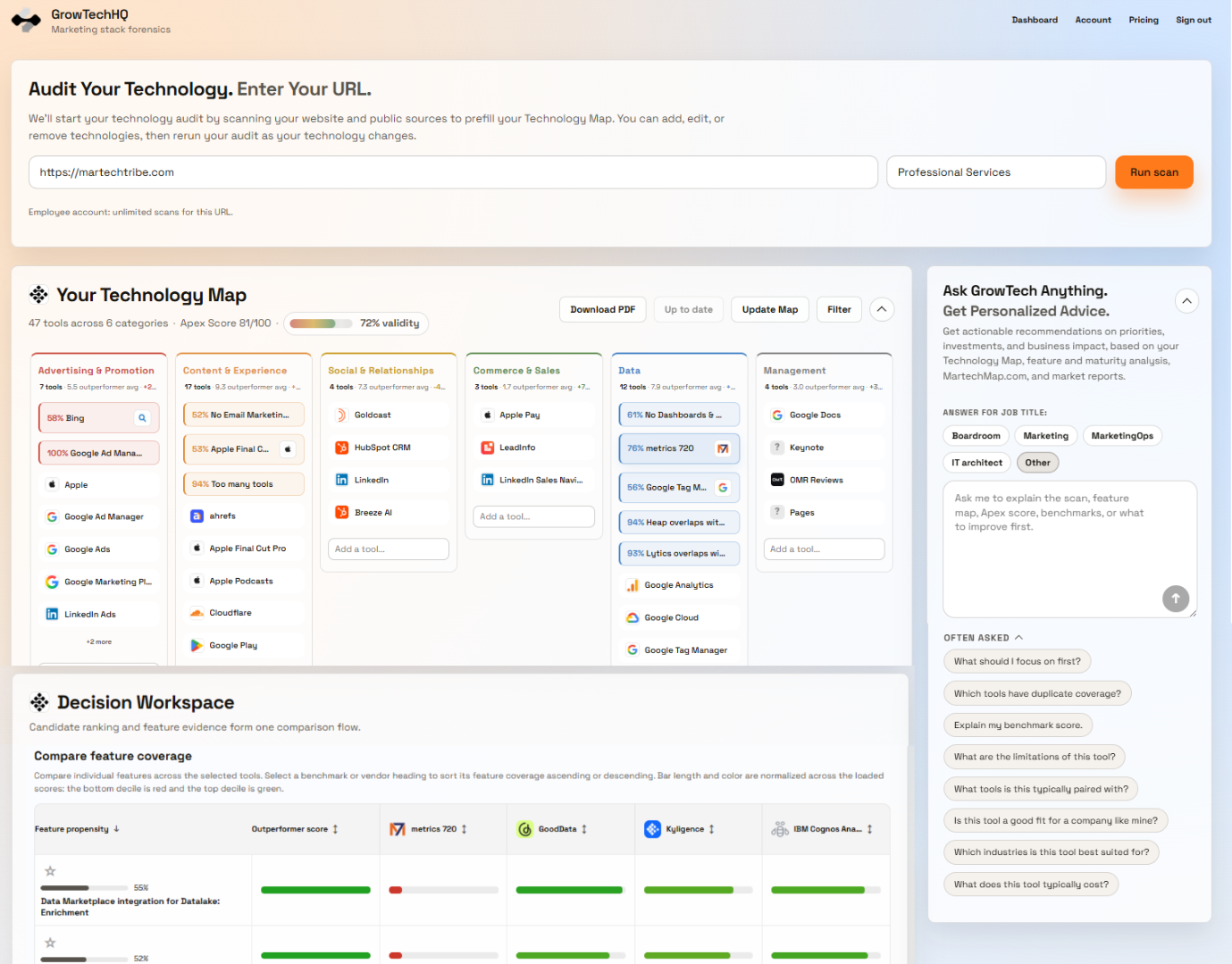
Task: Collapse the Often Asked section
Action: click(983, 638)
